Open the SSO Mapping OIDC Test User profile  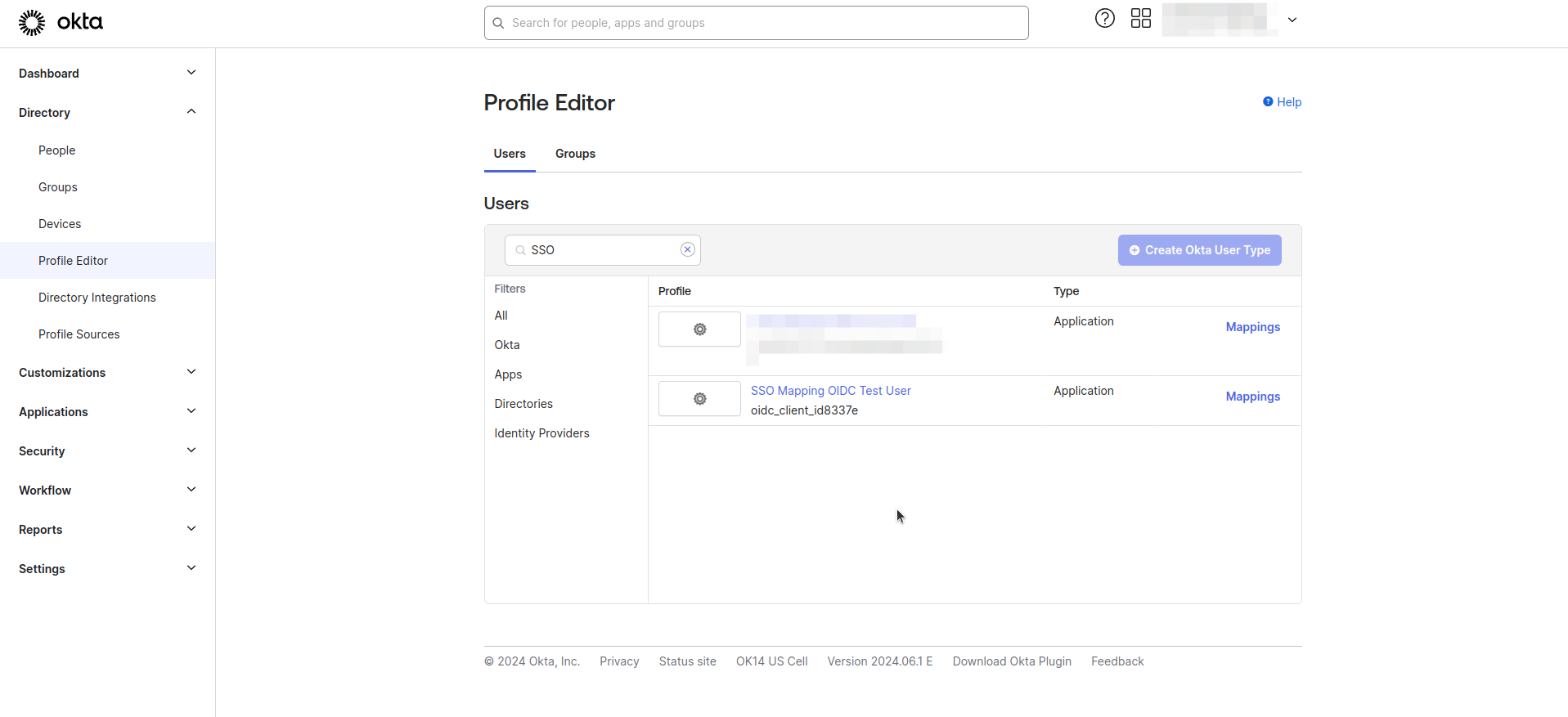tap(830, 391)
